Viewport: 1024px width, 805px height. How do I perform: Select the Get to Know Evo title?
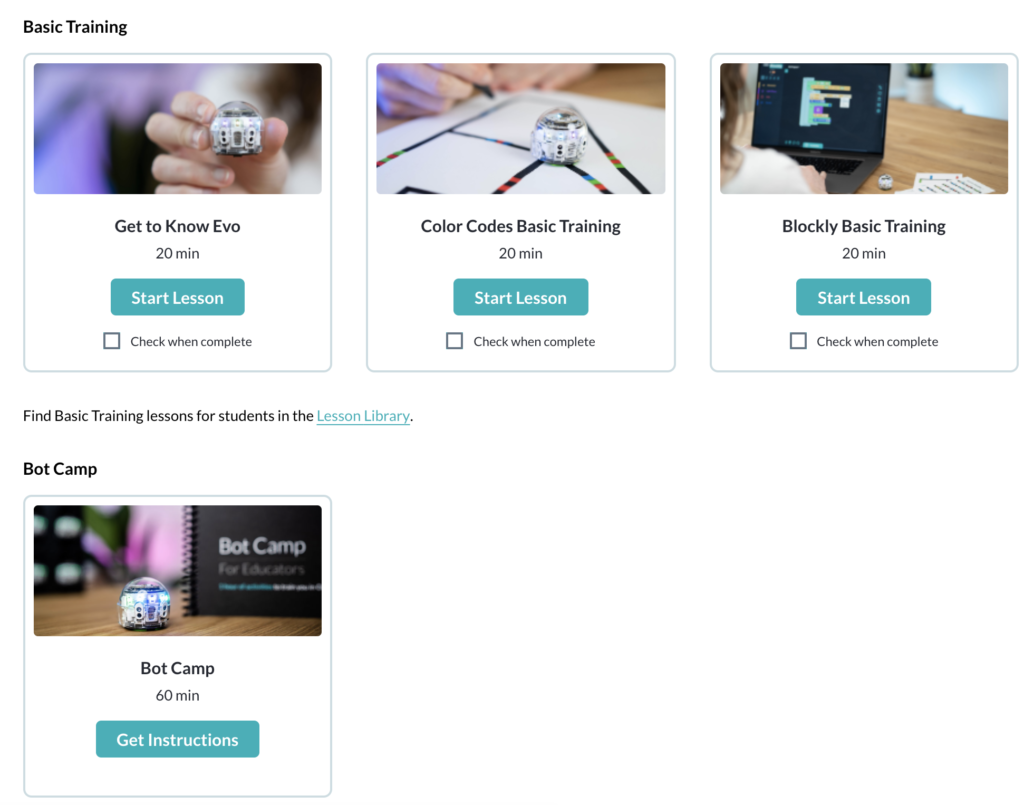(178, 226)
